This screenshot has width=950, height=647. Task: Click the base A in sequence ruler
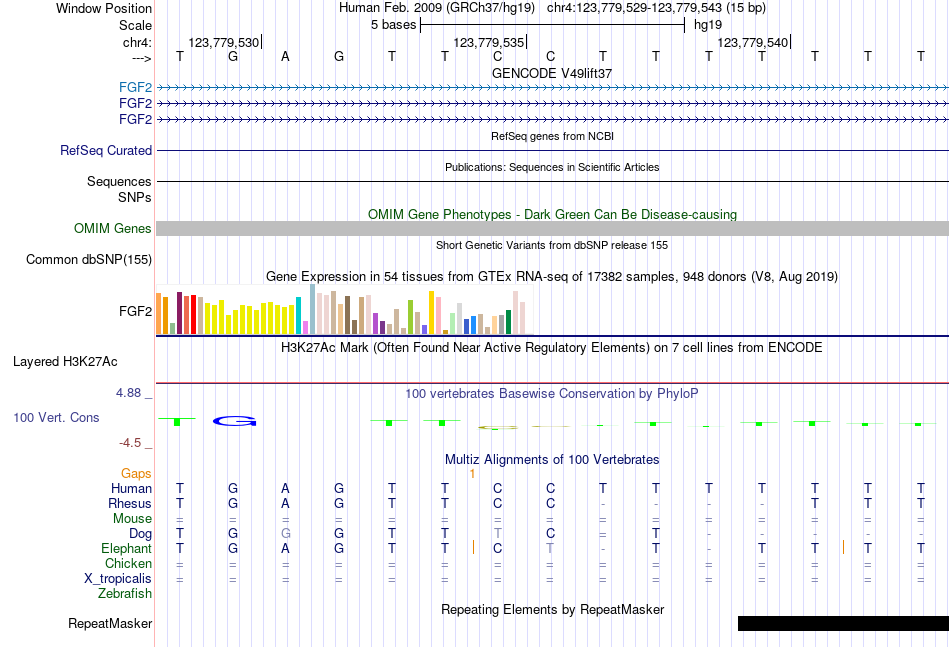285,57
